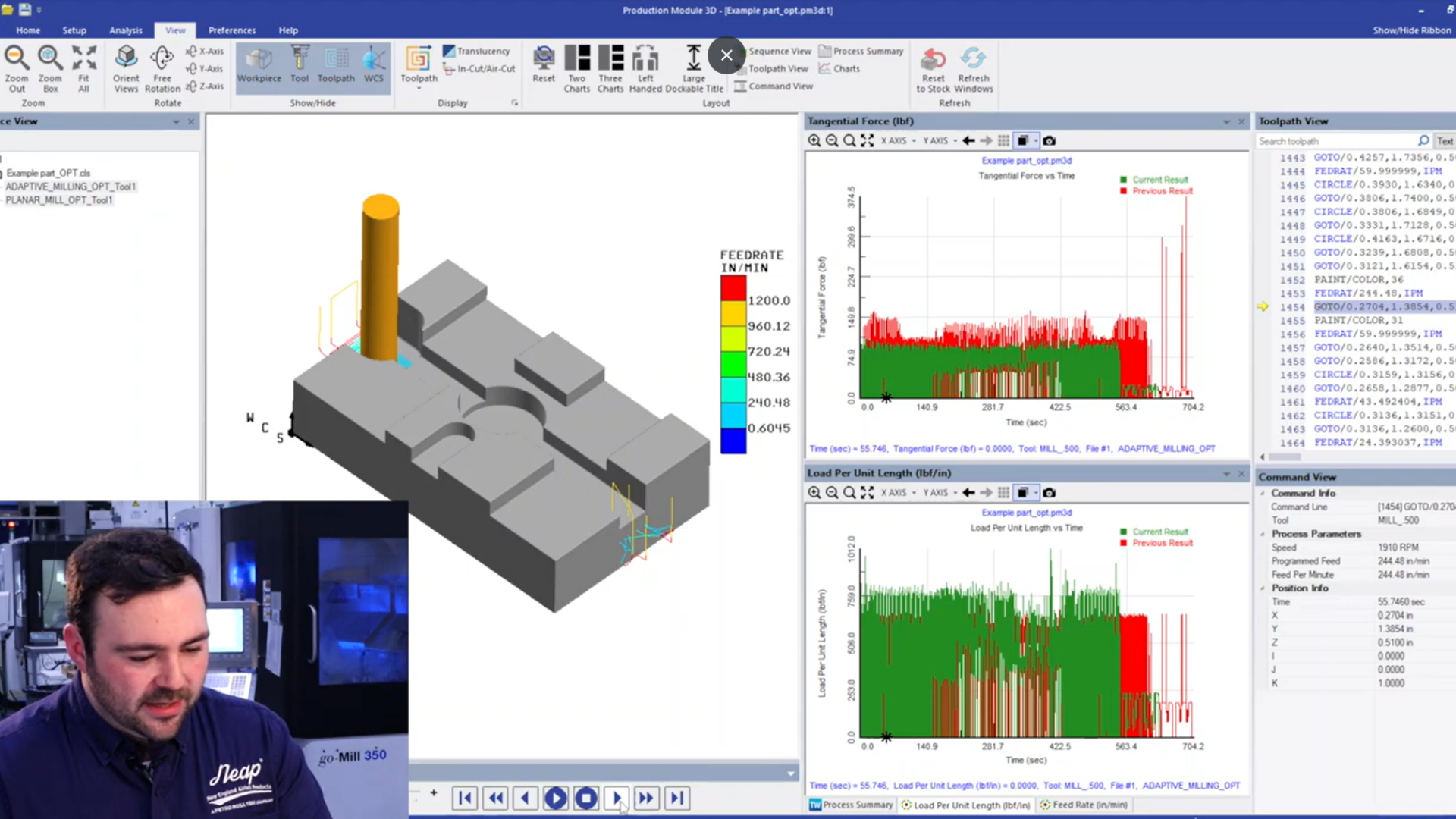1456x819 pixels.
Task: Collapse the Process Parameters section
Action: coord(1263,534)
